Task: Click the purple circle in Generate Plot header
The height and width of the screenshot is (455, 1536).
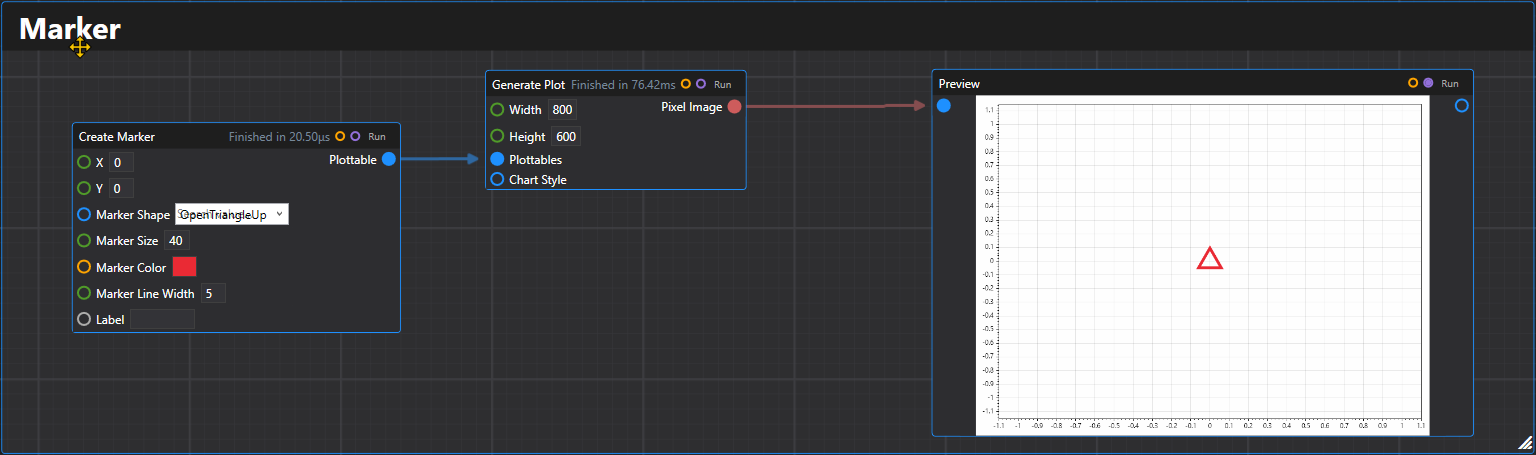Action: pos(701,84)
